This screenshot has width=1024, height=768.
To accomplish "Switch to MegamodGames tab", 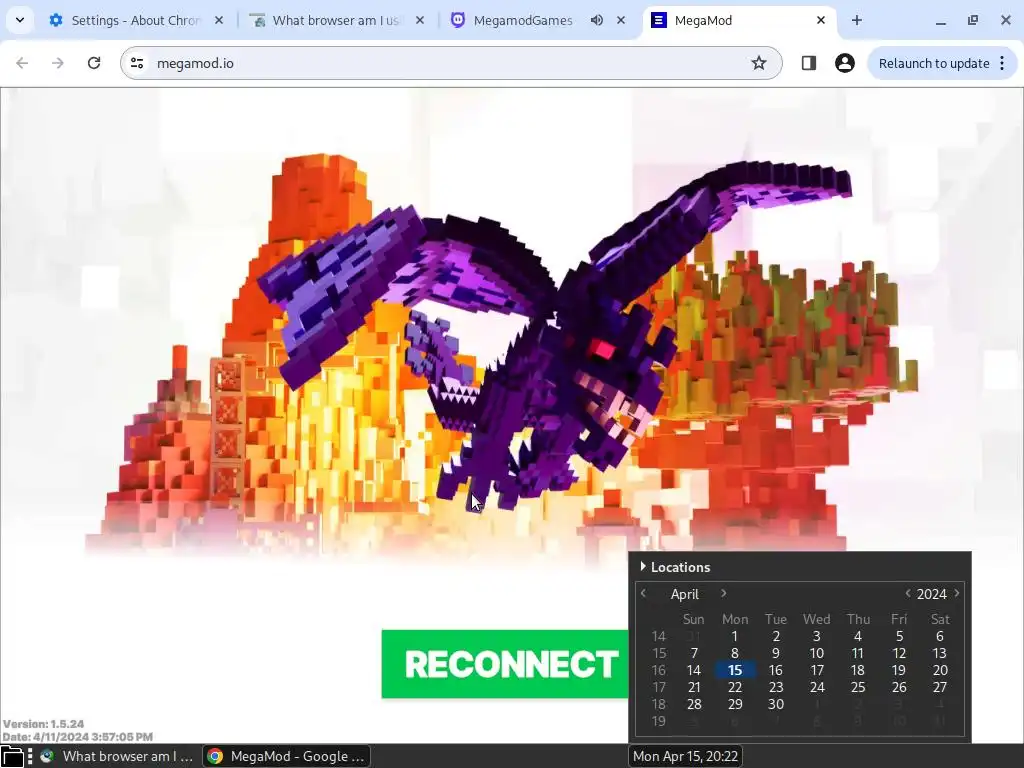I will 522,20.
